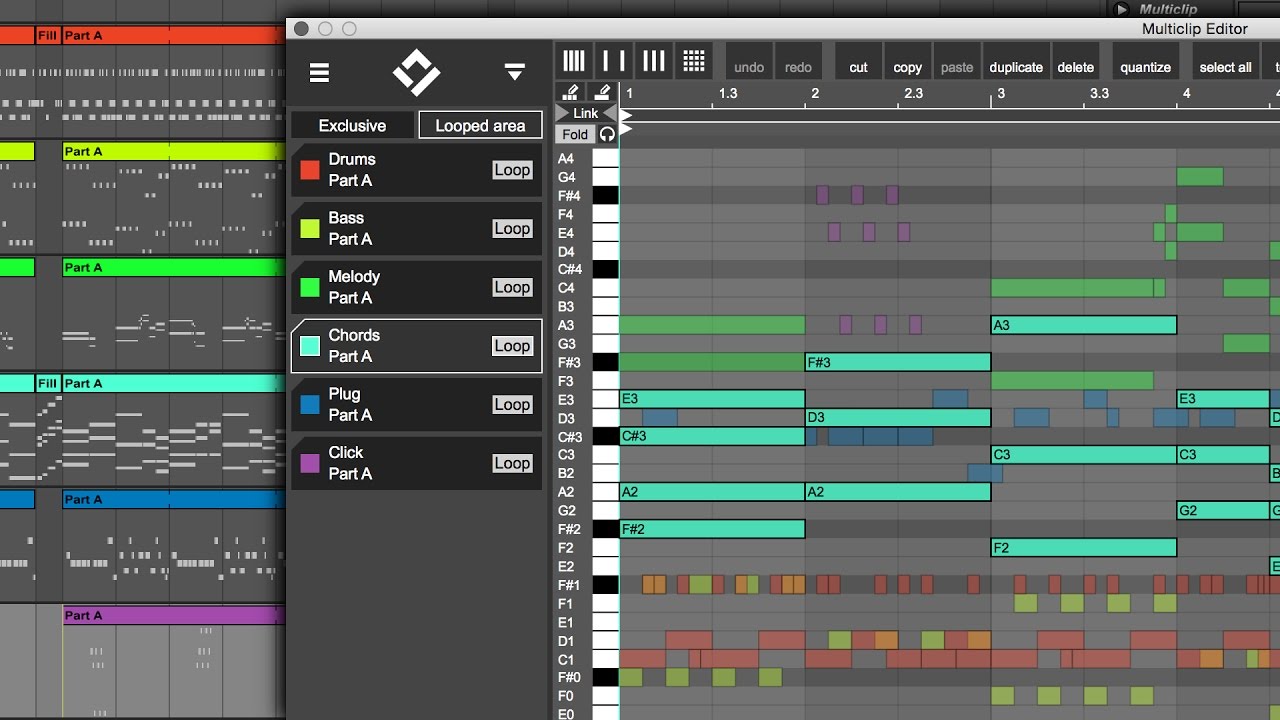This screenshot has width=1280, height=720.
Task: Open the downward triangle options menu
Action: [514, 72]
